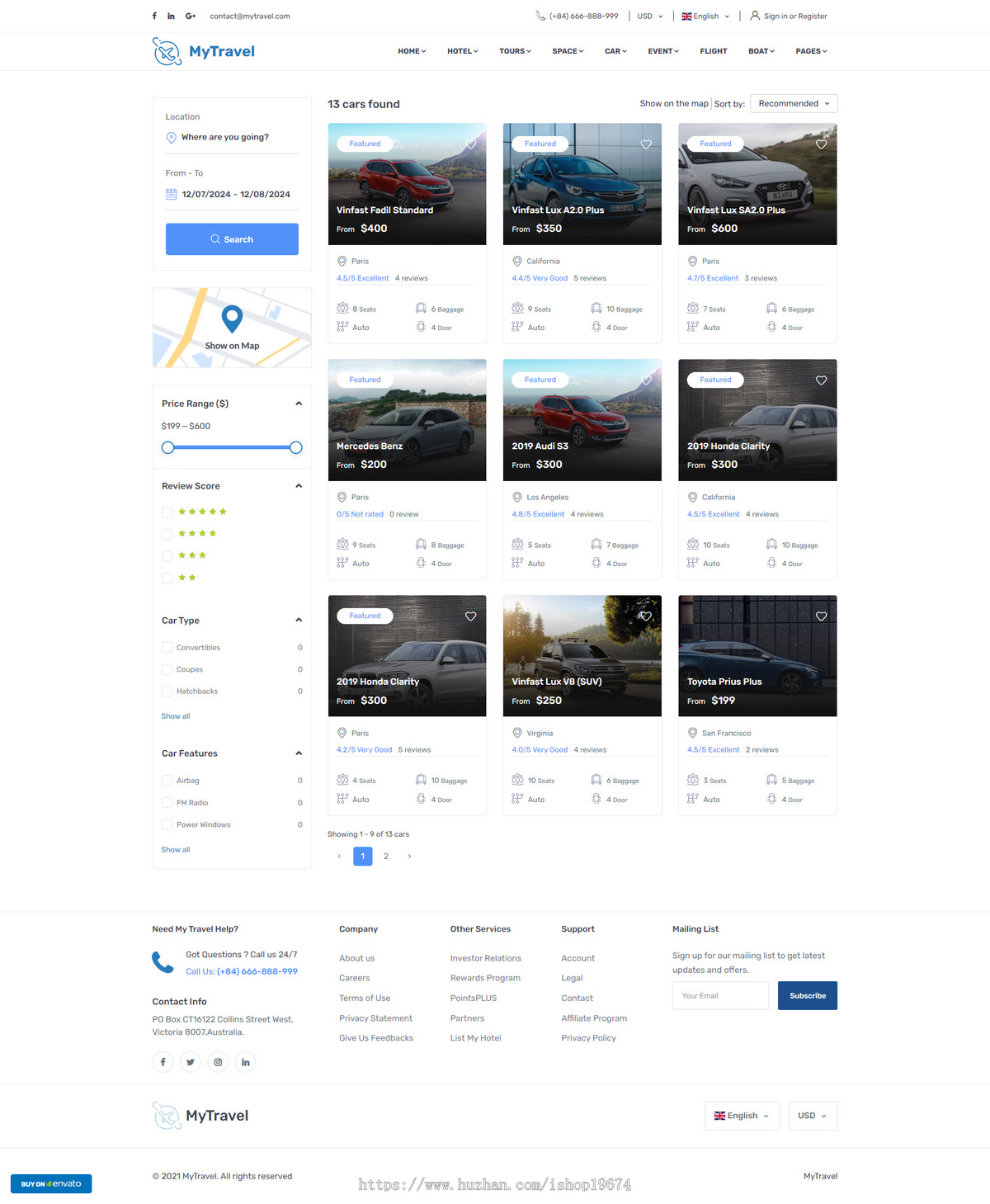Go to next page arrow in pagination
This screenshot has height=1204, width=990.
pos(409,857)
